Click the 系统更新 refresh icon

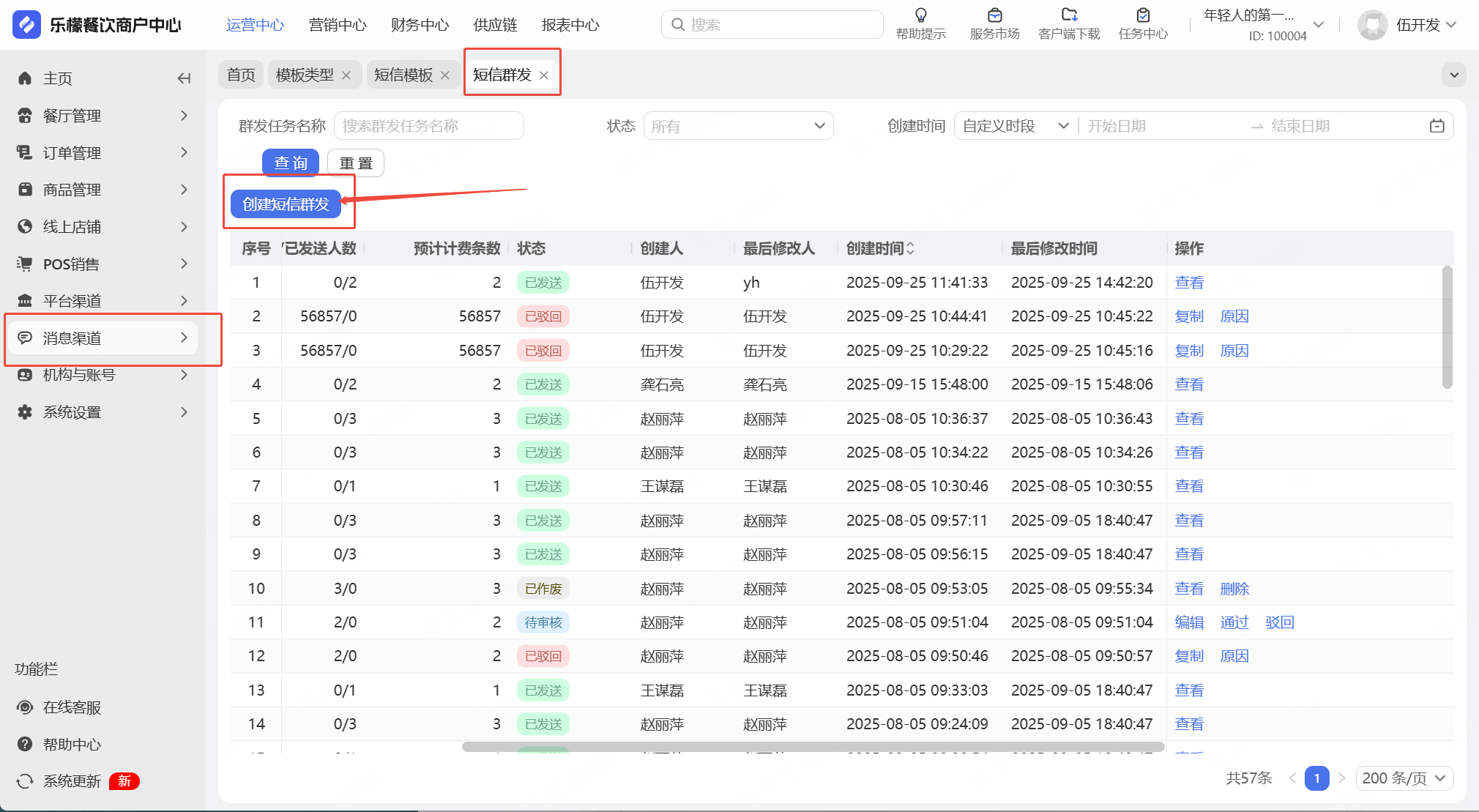coord(25,781)
